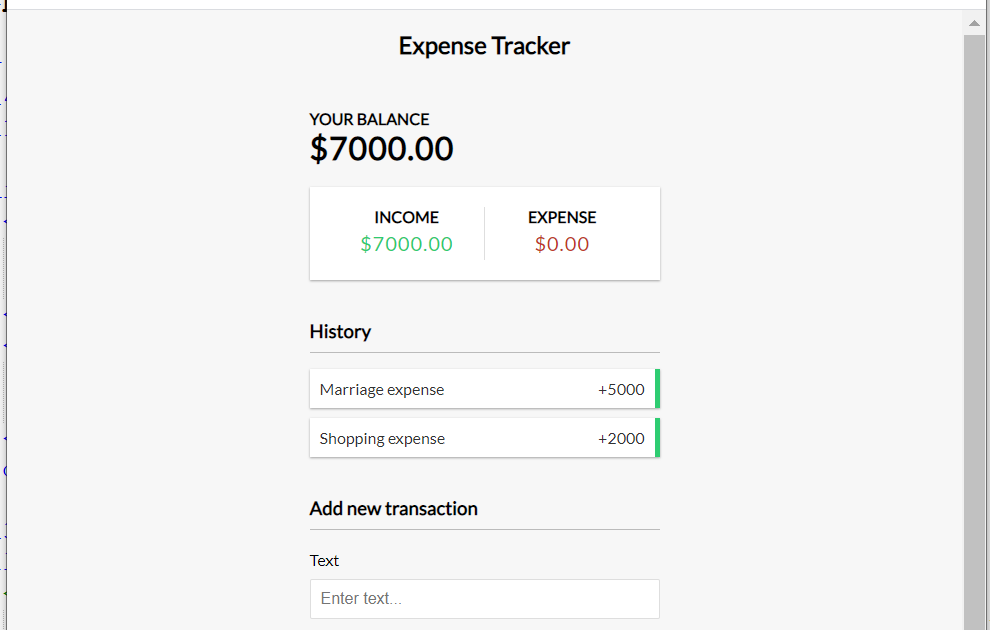Click the red $0.00 expense amount
Screen dimensions: 990x630
click(x=562, y=244)
